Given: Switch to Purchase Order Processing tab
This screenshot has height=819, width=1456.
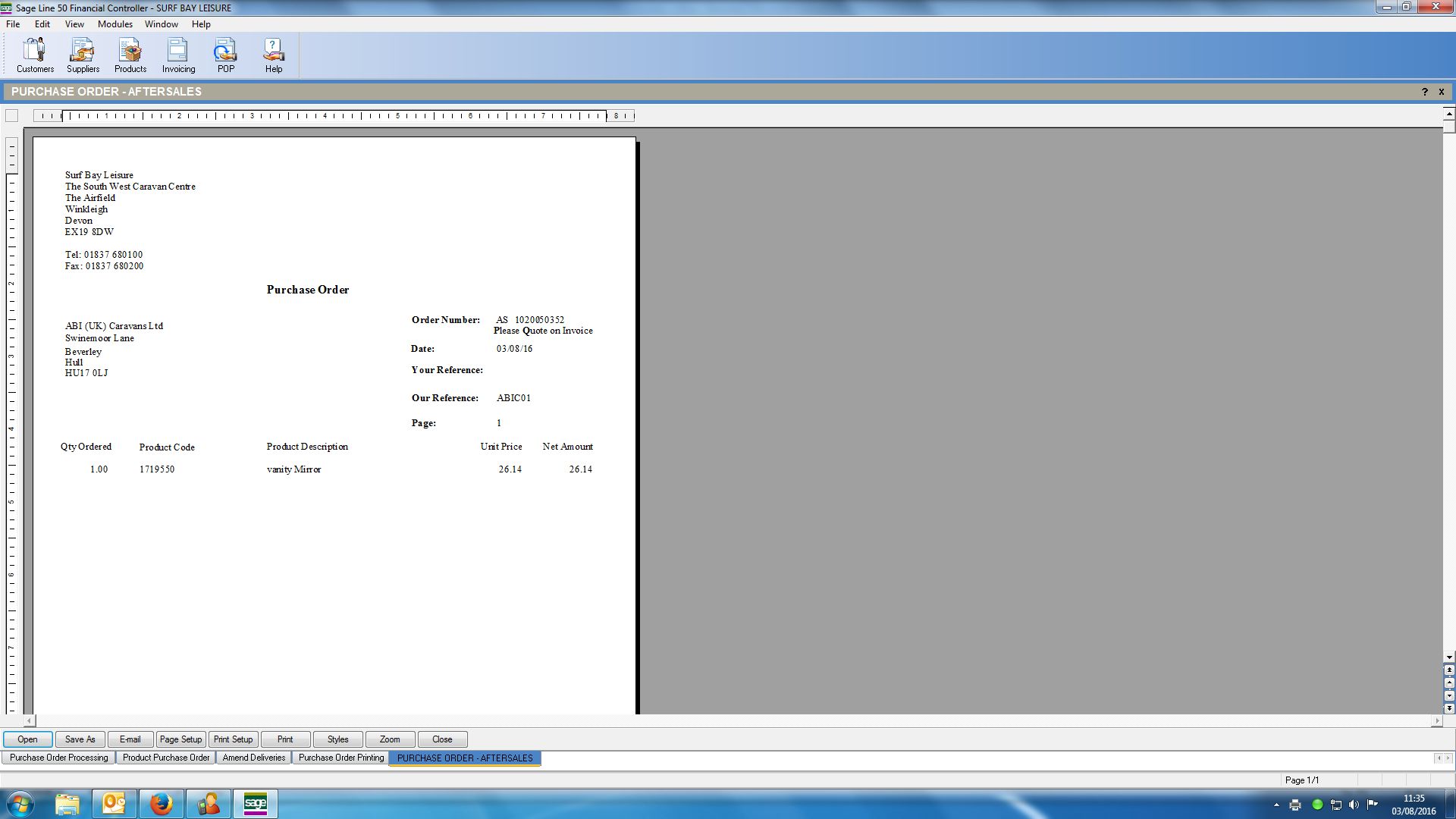Looking at the screenshot, I should click(59, 758).
